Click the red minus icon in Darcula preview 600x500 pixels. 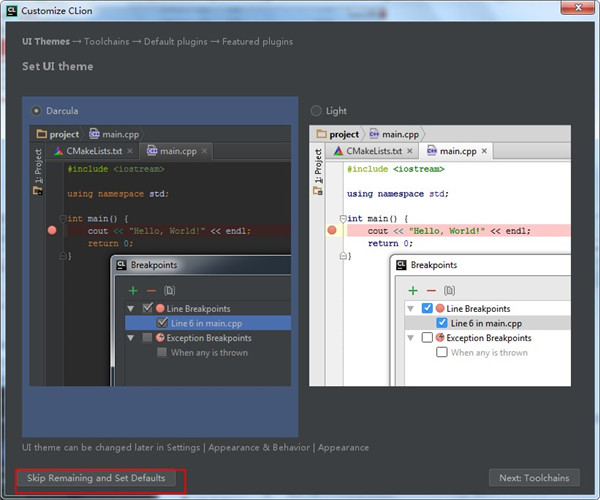151,289
